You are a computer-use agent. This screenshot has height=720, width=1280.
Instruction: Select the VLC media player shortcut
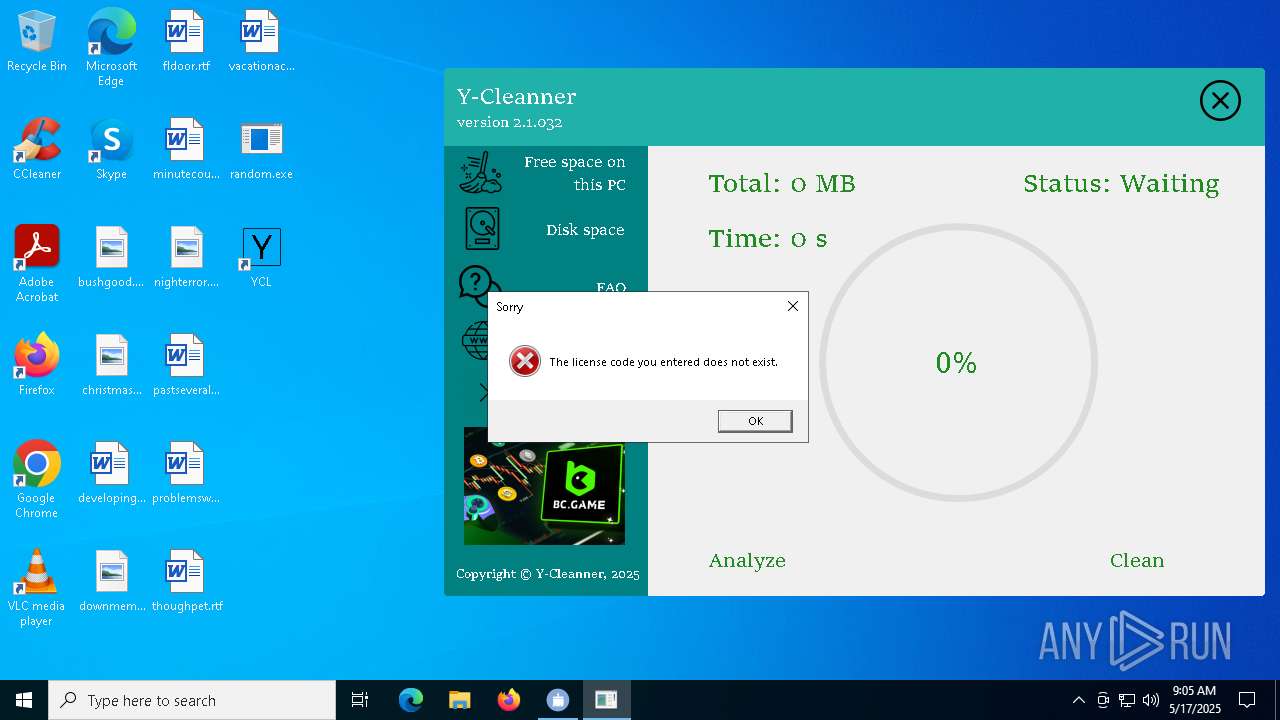37,587
